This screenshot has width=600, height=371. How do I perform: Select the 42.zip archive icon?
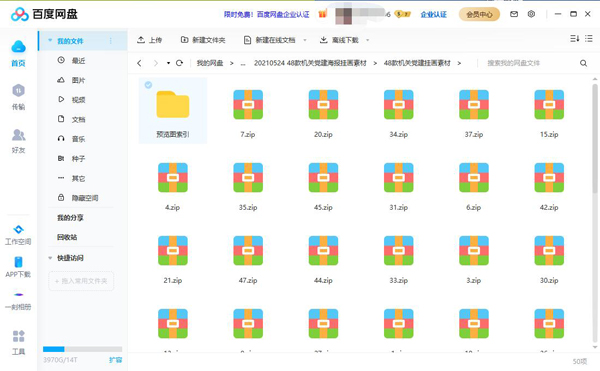pyautogui.click(x=549, y=177)
